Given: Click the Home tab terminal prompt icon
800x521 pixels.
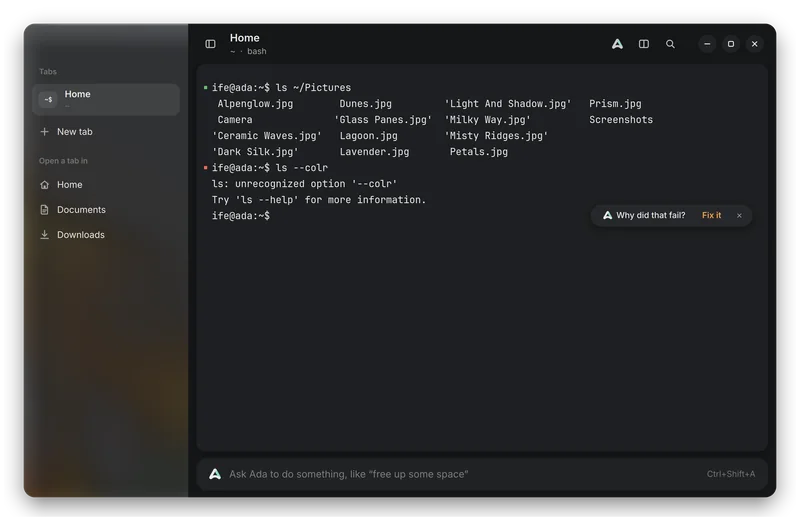Looking at the screenshot, I should (48, 100).
